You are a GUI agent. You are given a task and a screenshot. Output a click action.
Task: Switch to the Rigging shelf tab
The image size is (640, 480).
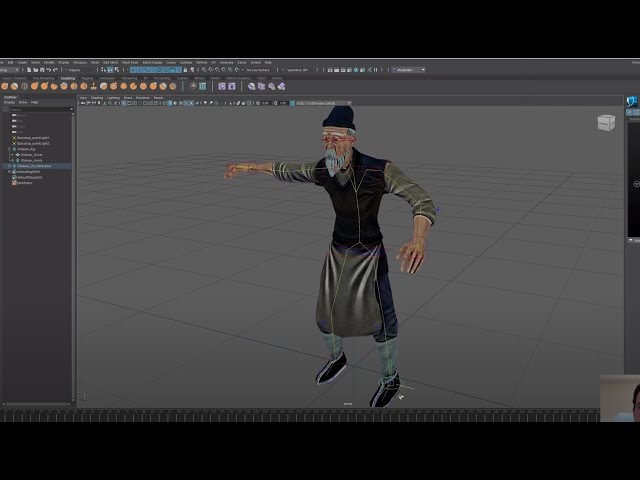87,78
